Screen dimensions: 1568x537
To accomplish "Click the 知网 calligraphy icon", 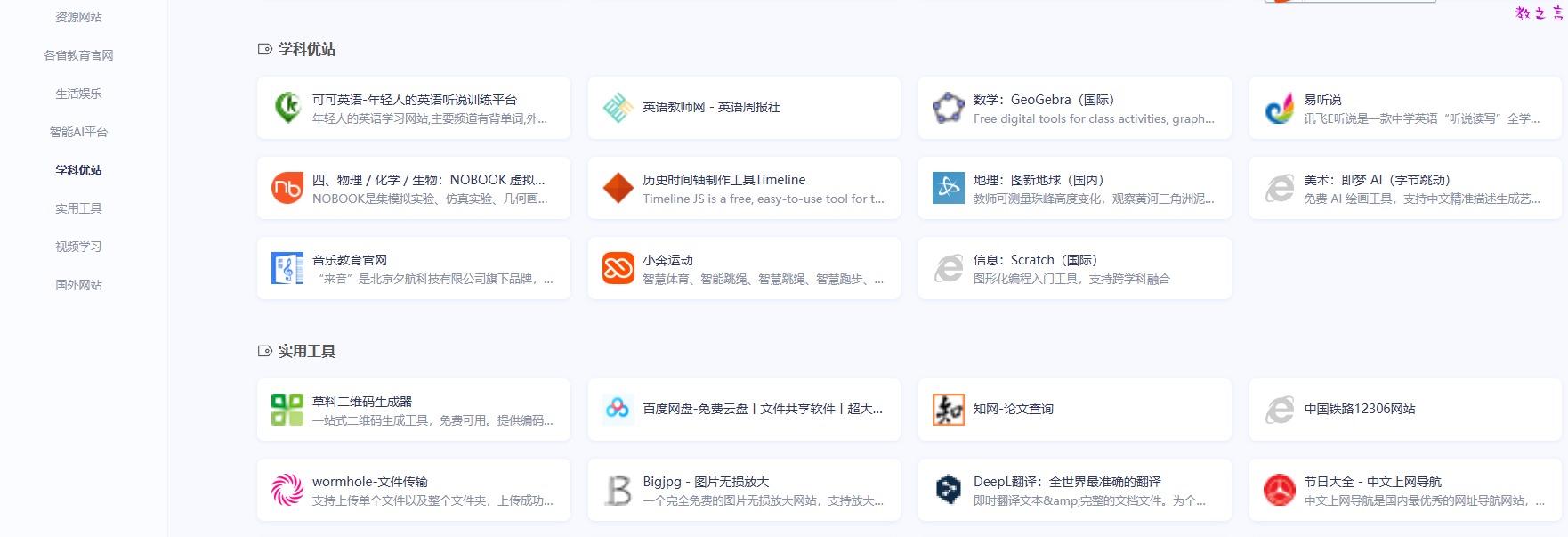I will [x=949, y=410].
